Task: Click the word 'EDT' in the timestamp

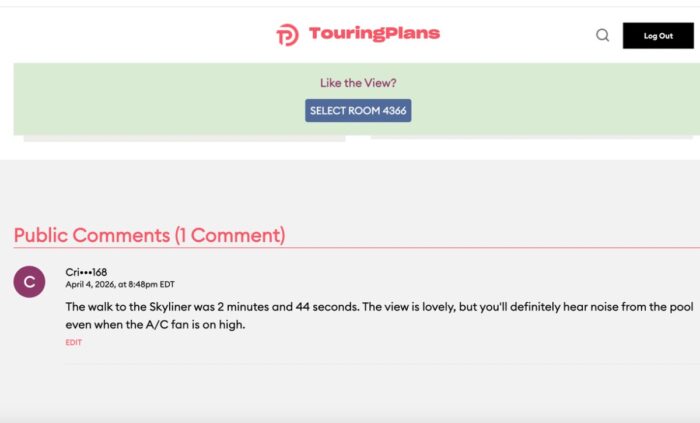Action: pyautogui.click(x=167, y=284)
